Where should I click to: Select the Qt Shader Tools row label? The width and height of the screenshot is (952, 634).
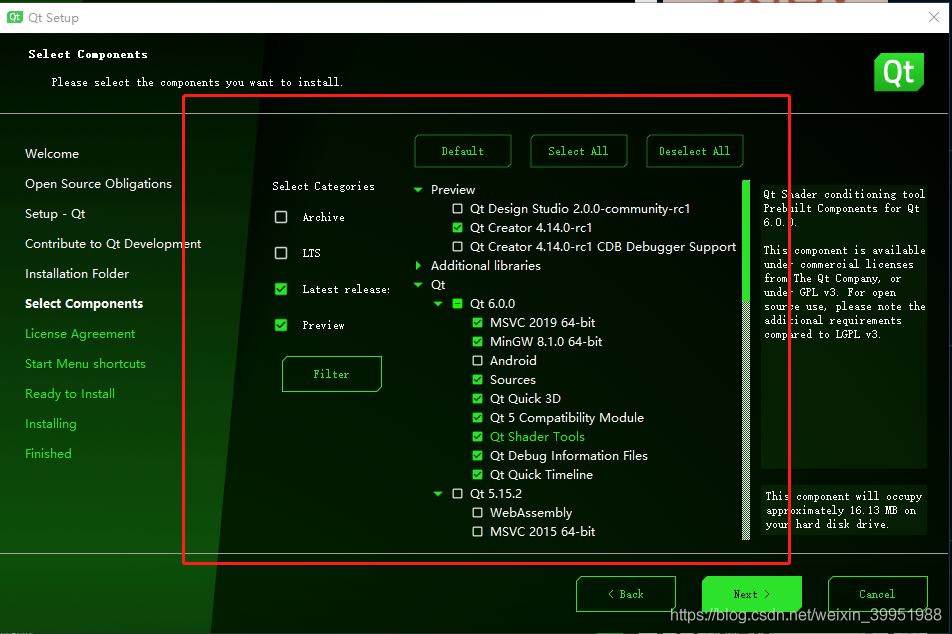pyautogui.click(x=537, y=437)
